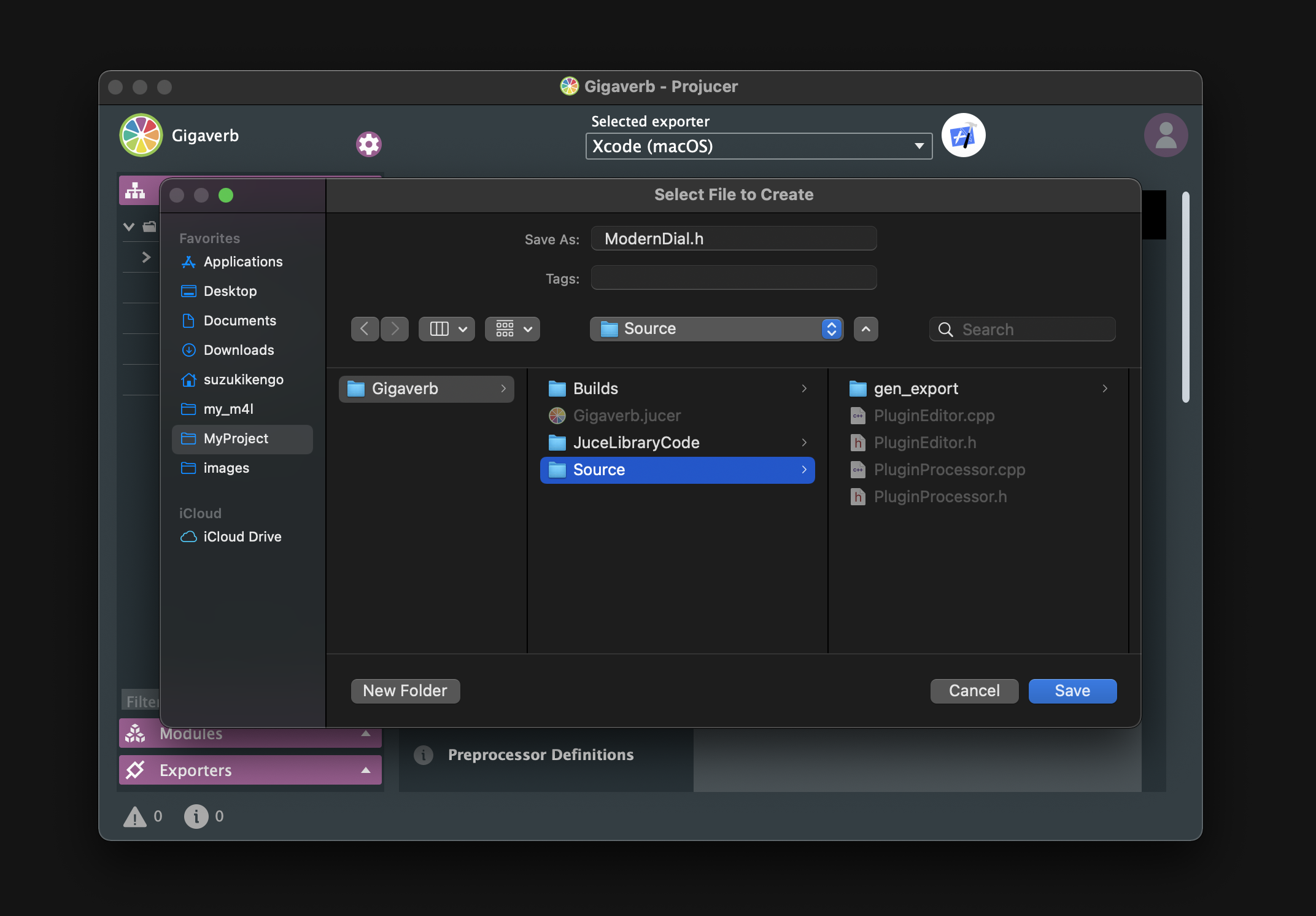Image resolution: width=1316 pixels, height=916 pixels.
Task: Zoom the file dialog green button
Action: [226, 195]
